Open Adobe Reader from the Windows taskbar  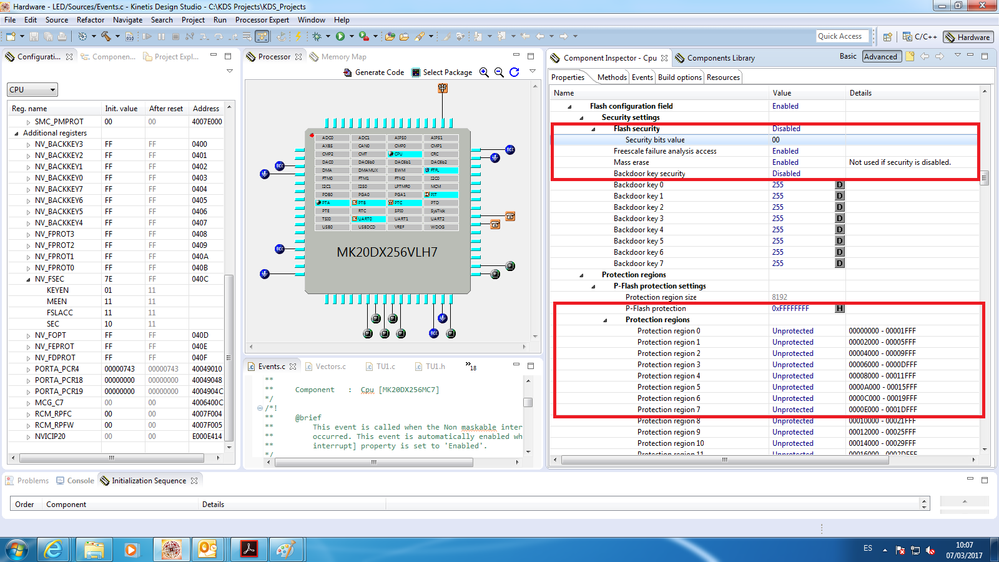point(248,549)
